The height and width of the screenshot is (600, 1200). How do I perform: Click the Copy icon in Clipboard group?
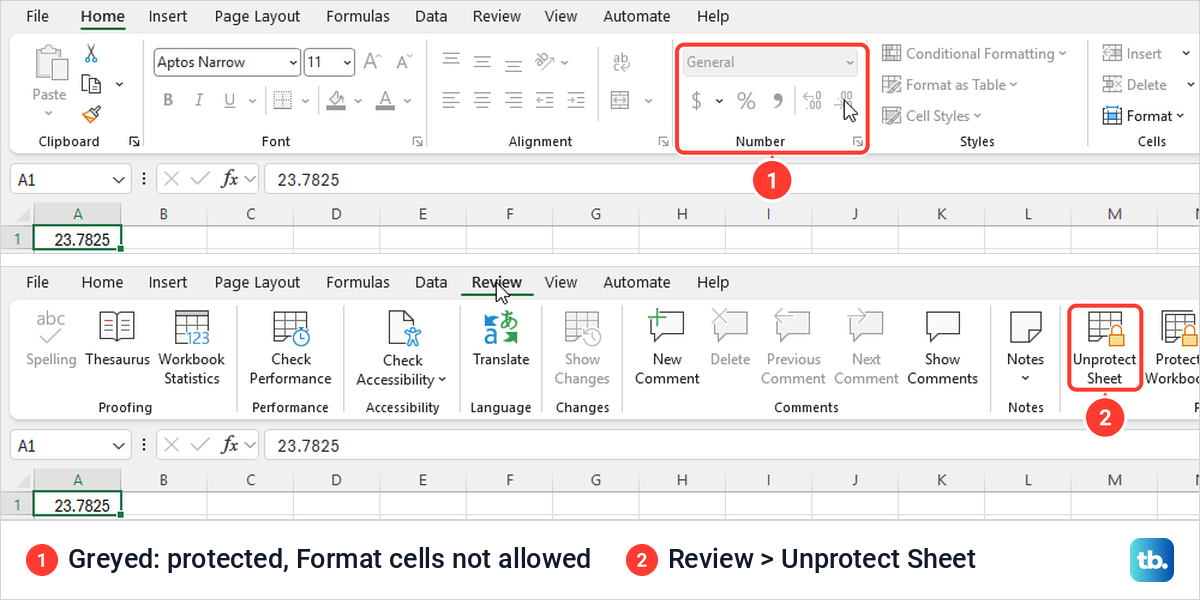[x=91, y=84]
